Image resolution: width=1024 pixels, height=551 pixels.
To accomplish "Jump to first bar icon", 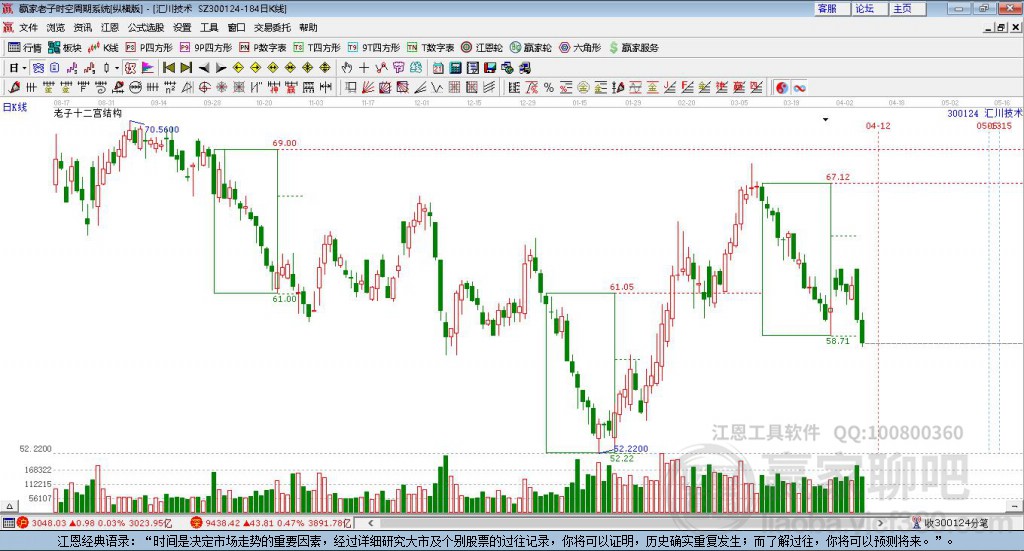I will (x=168, y=68).
